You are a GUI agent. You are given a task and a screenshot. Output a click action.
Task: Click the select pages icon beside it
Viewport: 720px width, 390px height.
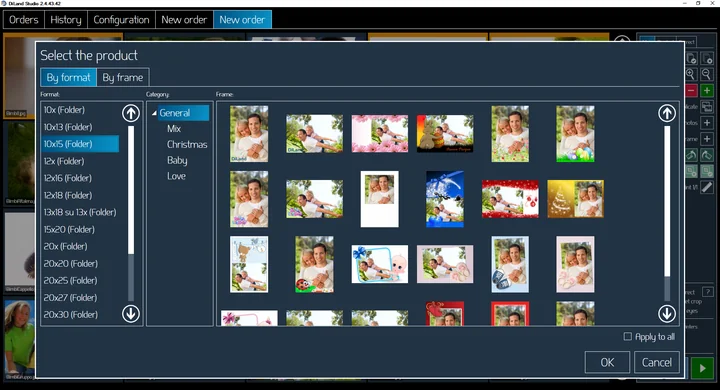(x=691, y=58)
